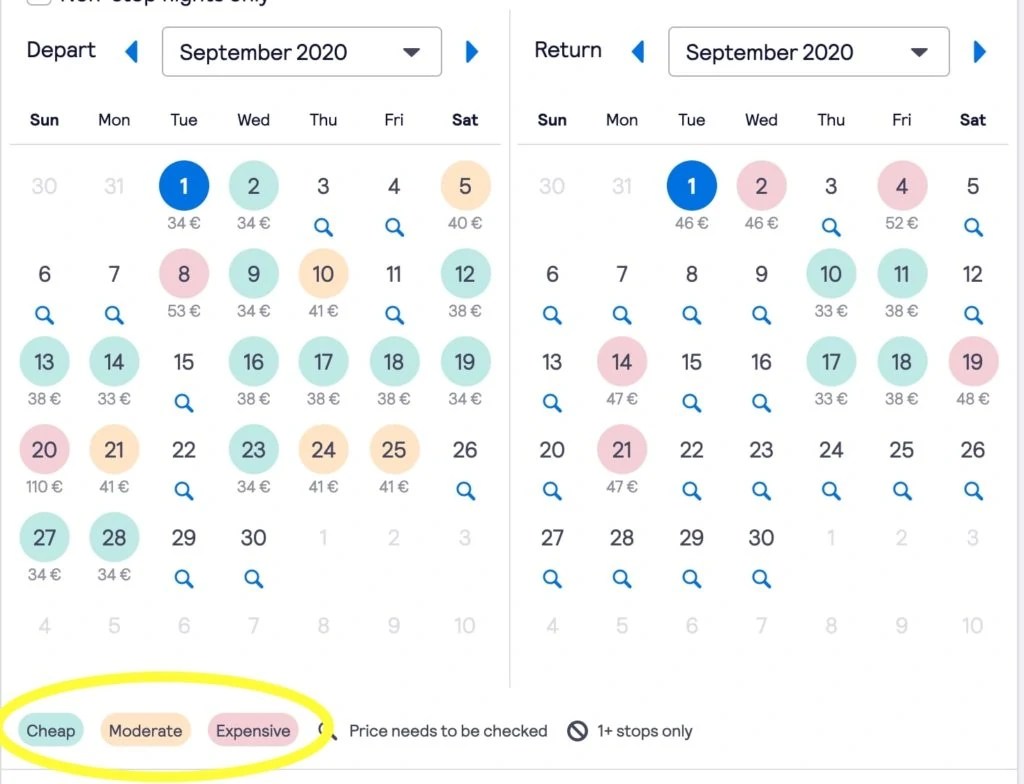This screenshot has height=784, width=1024.
Task: Check return price for September 22
Action: coord(691,491)
